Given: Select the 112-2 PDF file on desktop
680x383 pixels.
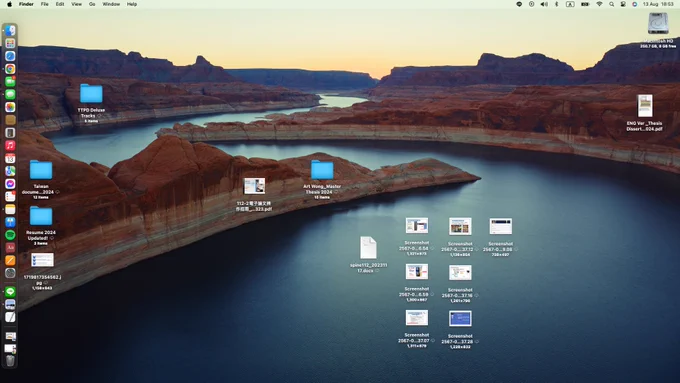Looking at the screenshot, I should tap(255, 186).
